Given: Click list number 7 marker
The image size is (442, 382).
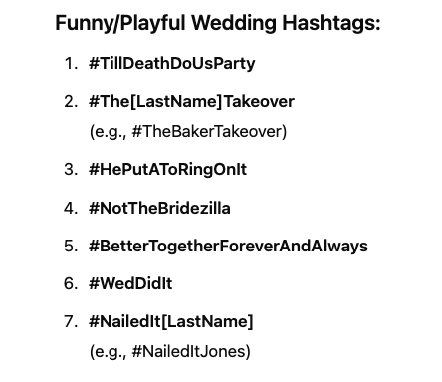Looking at the screenshot, I should click(71, 322).
